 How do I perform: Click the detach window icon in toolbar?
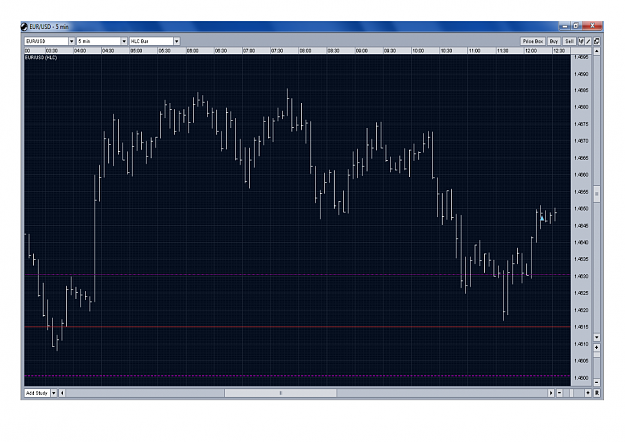(597, 41)
